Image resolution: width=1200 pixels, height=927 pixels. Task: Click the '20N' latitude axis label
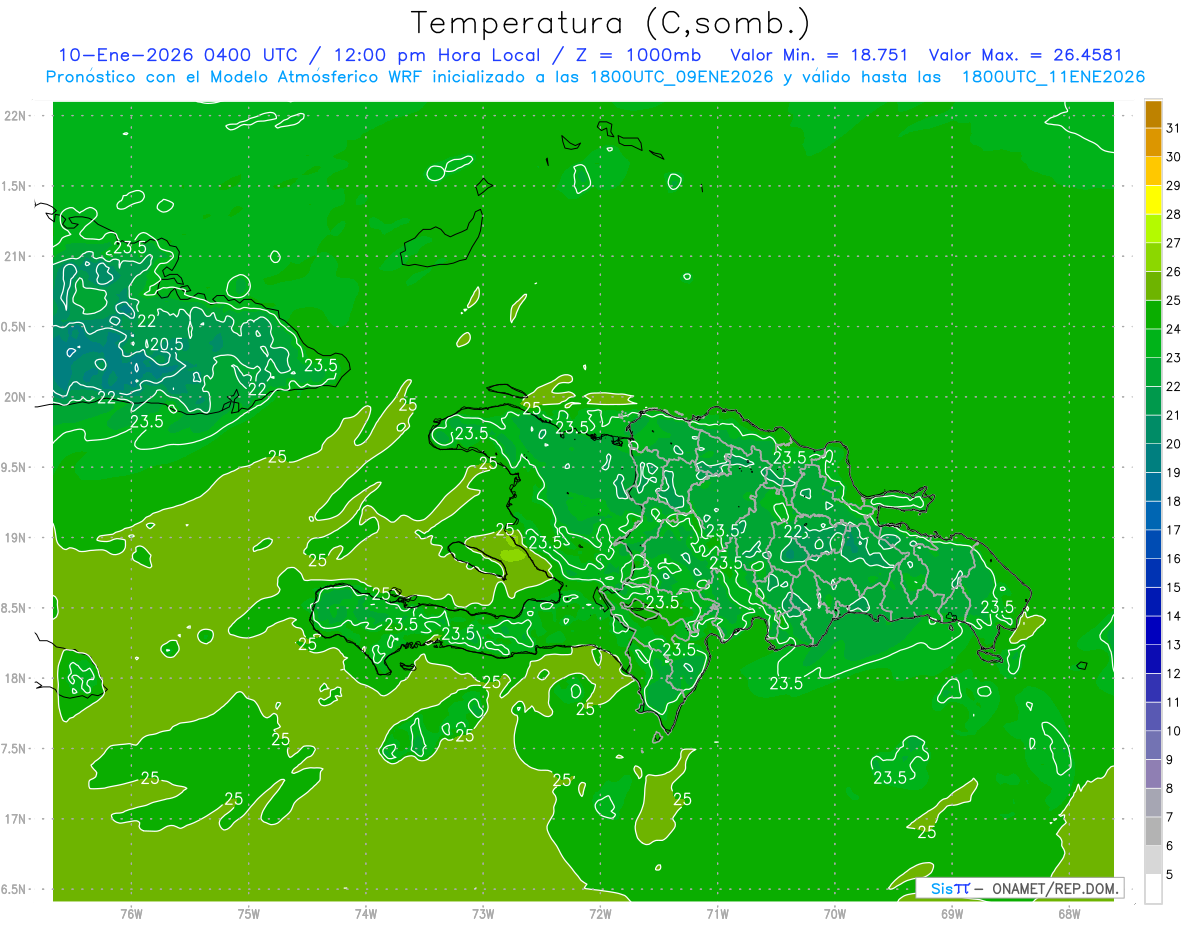coord(15,398)
